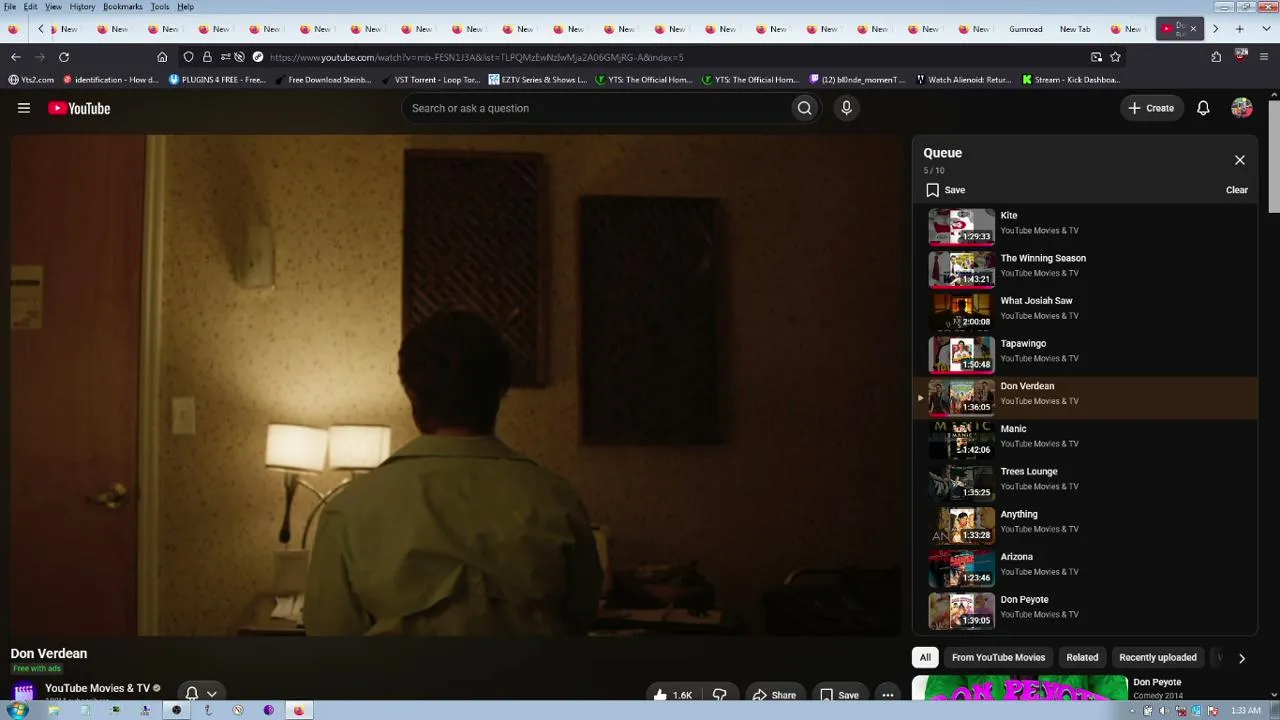The image size is (1280, 720).
Task: Open a new browser tab
Action: tap(1239, 29)
